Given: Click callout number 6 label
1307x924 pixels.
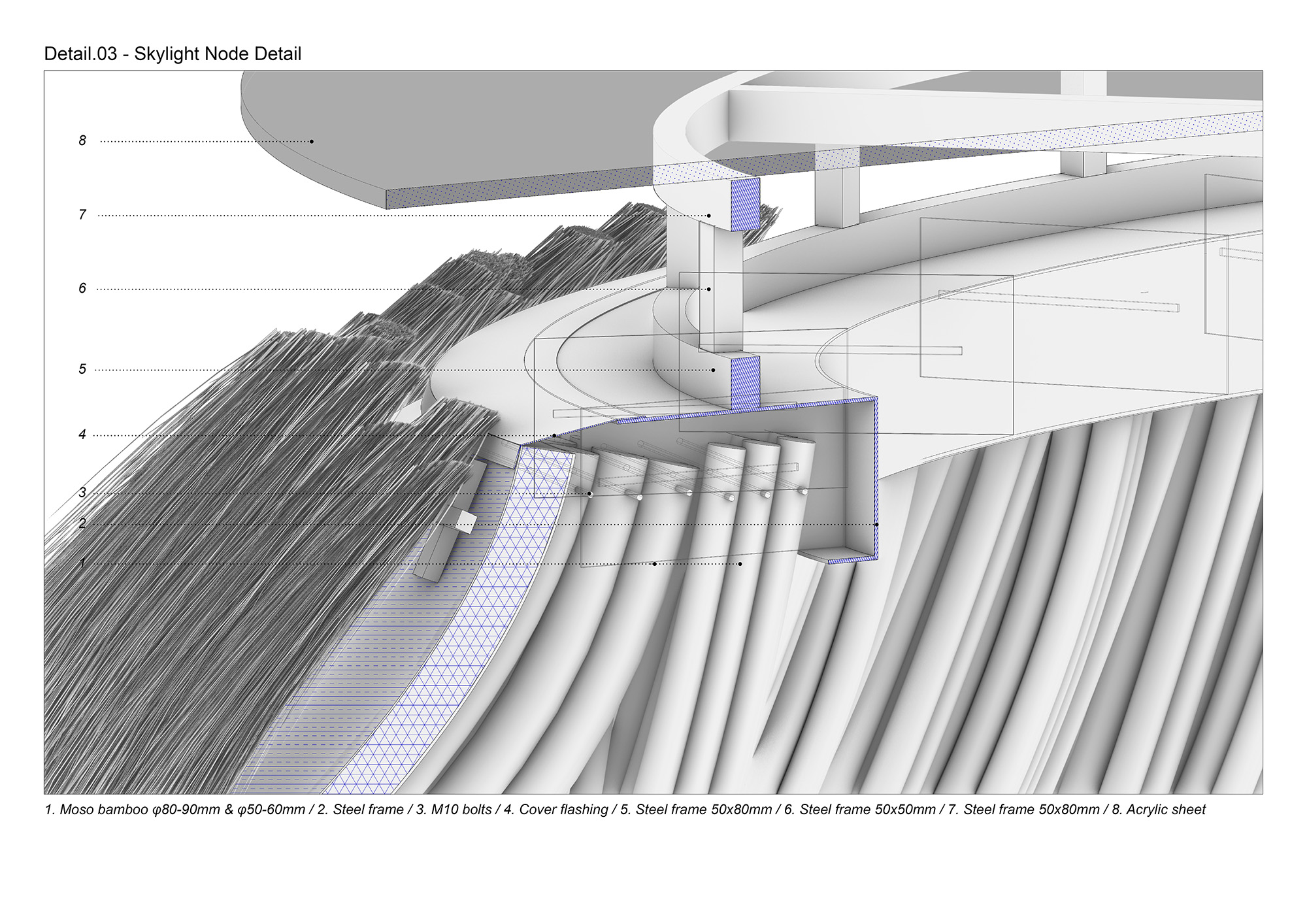Looking at the screenshot, I should 82,288.
